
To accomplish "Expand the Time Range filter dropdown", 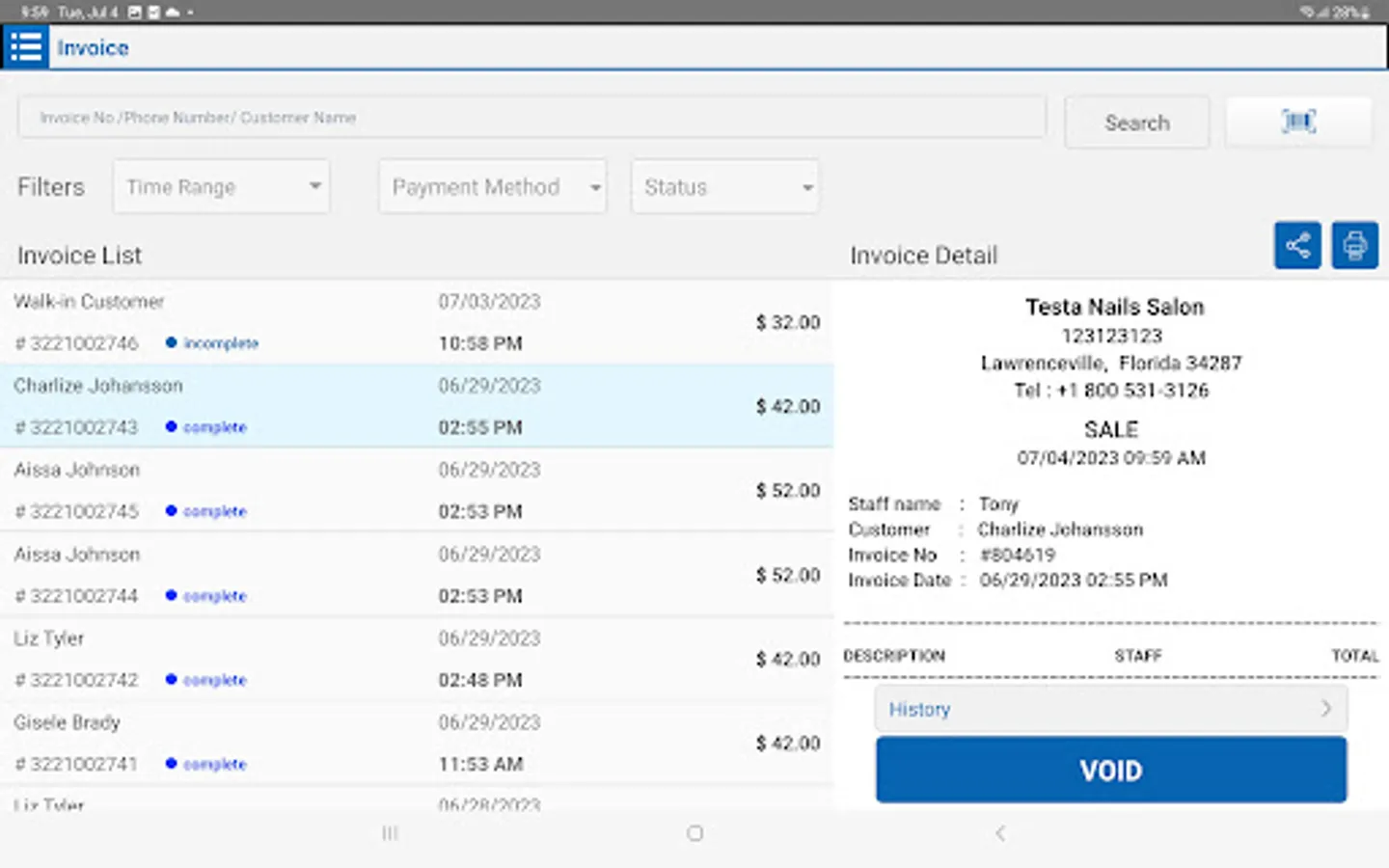I will [222, 187].
